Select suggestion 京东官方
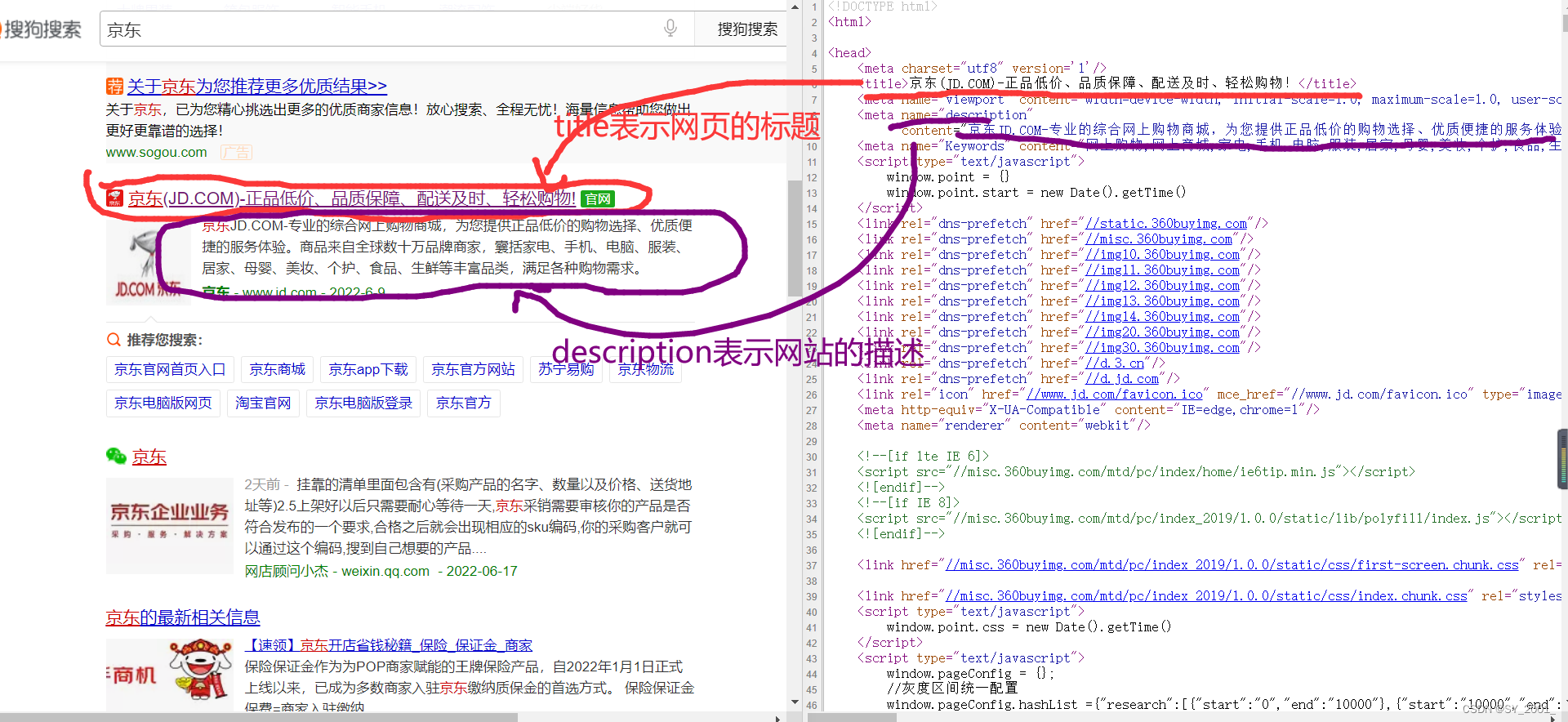The width and height of the screenshot is (1568, 722). pyautogui.click(x=464, y=403)
